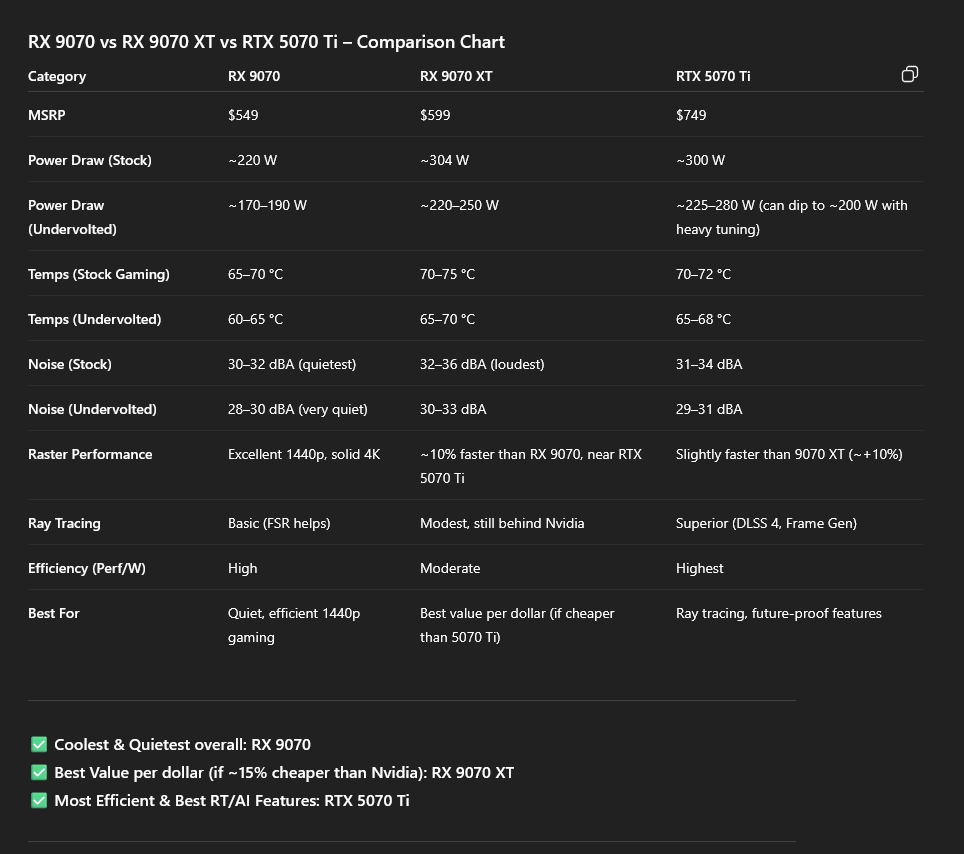Click the RTX 5070 Ti column header
Viewport: 964px width, 854px height.
713,76
